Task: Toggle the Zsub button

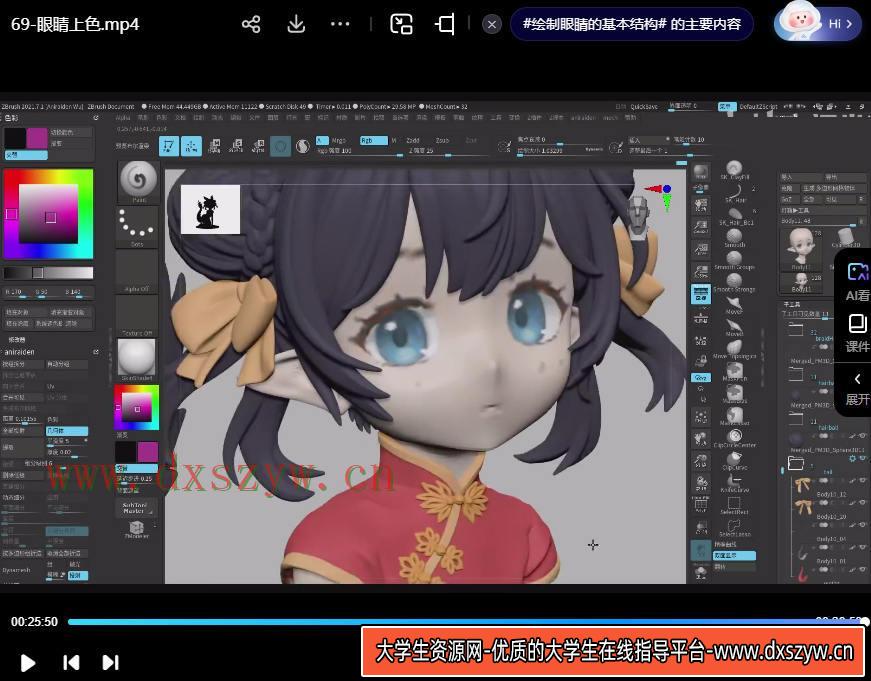Action: (442, 141)
